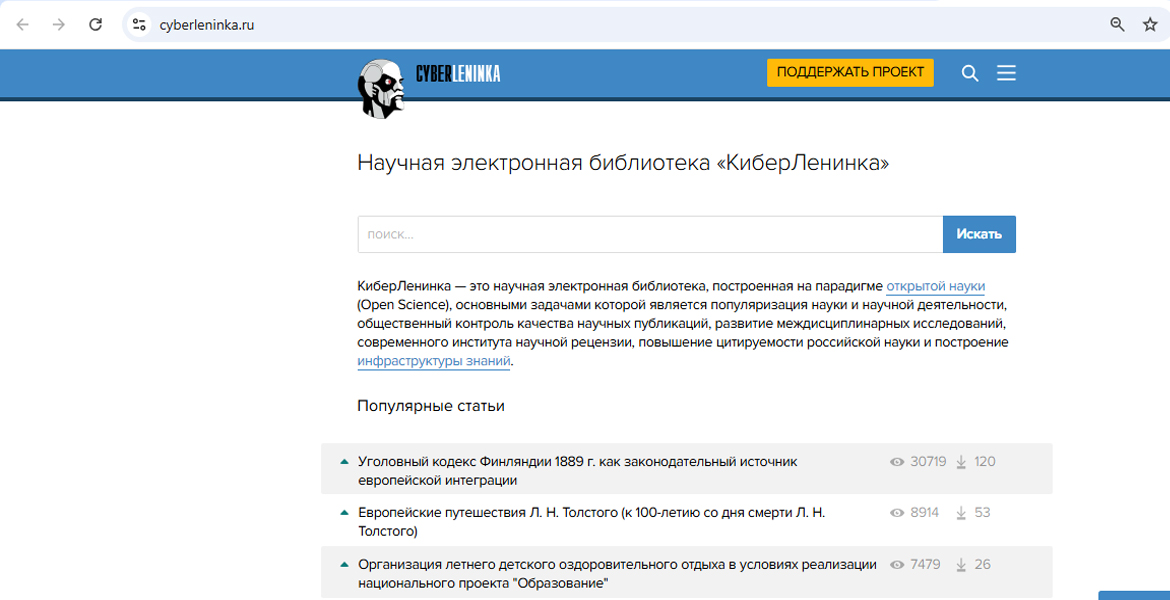Click the browser forward arrow
The image size is (1170, 600).
pyautogui.click(x=58, y=25)
